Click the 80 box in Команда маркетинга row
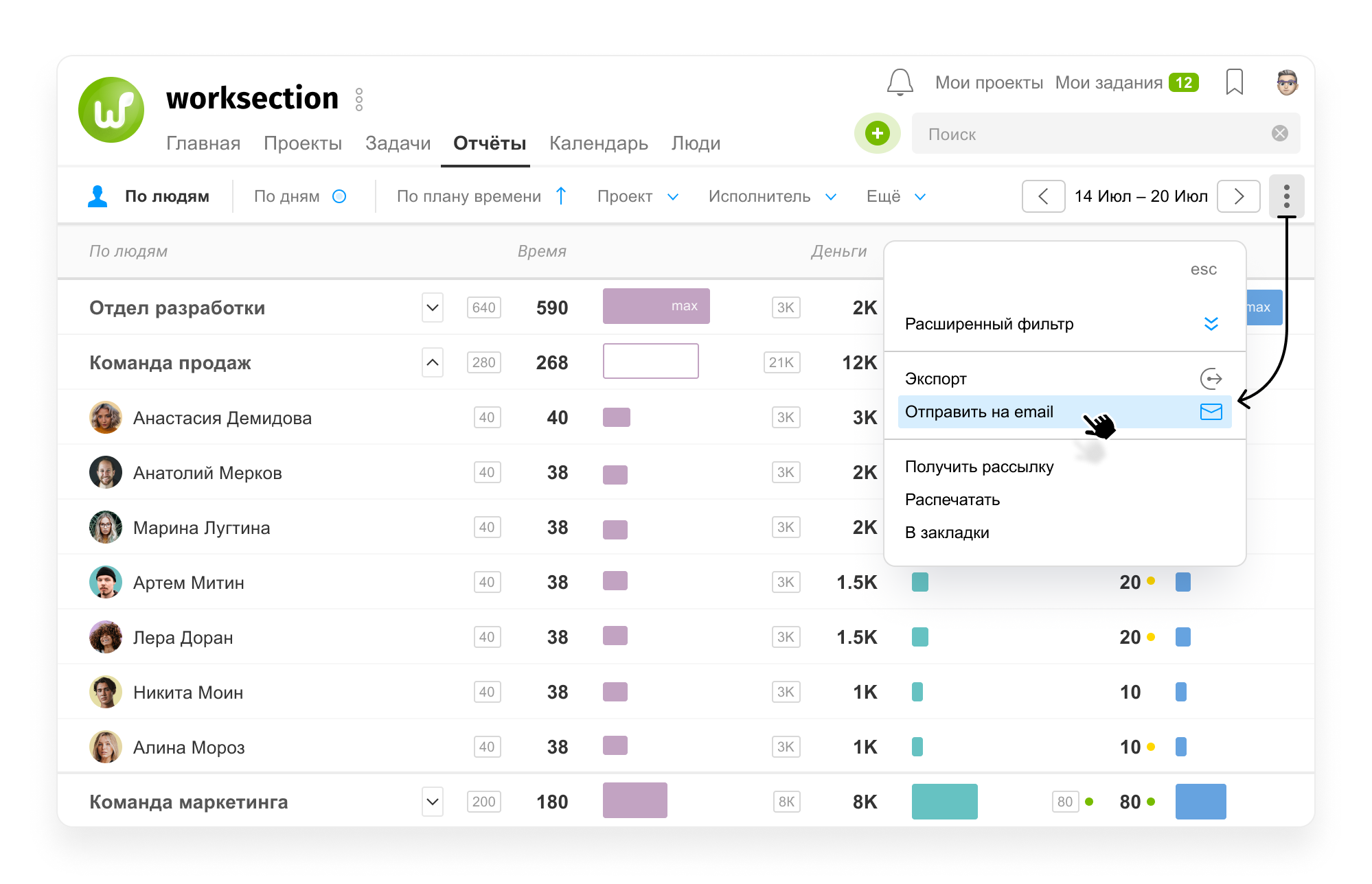The image size is (1372, 884). pos(1065,802)
